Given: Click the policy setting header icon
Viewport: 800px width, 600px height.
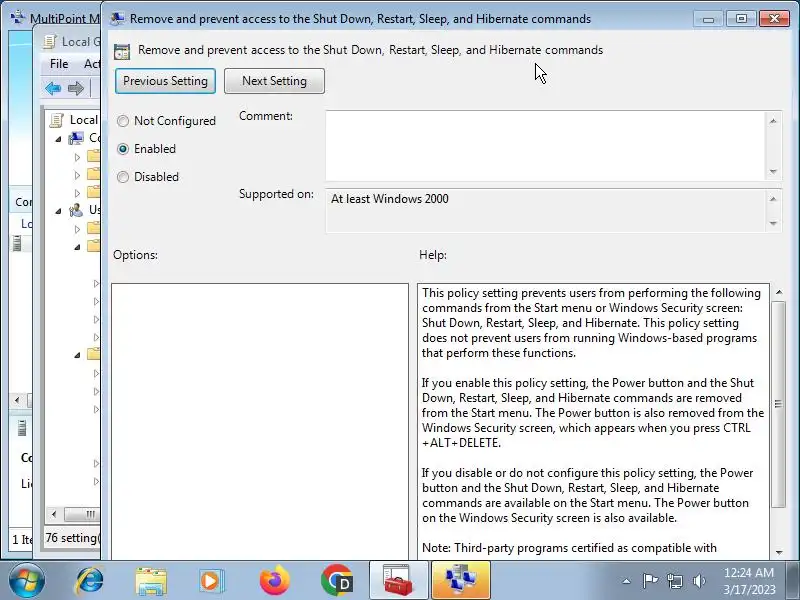Looking at the screenshot, I should (x=122, y=51).
